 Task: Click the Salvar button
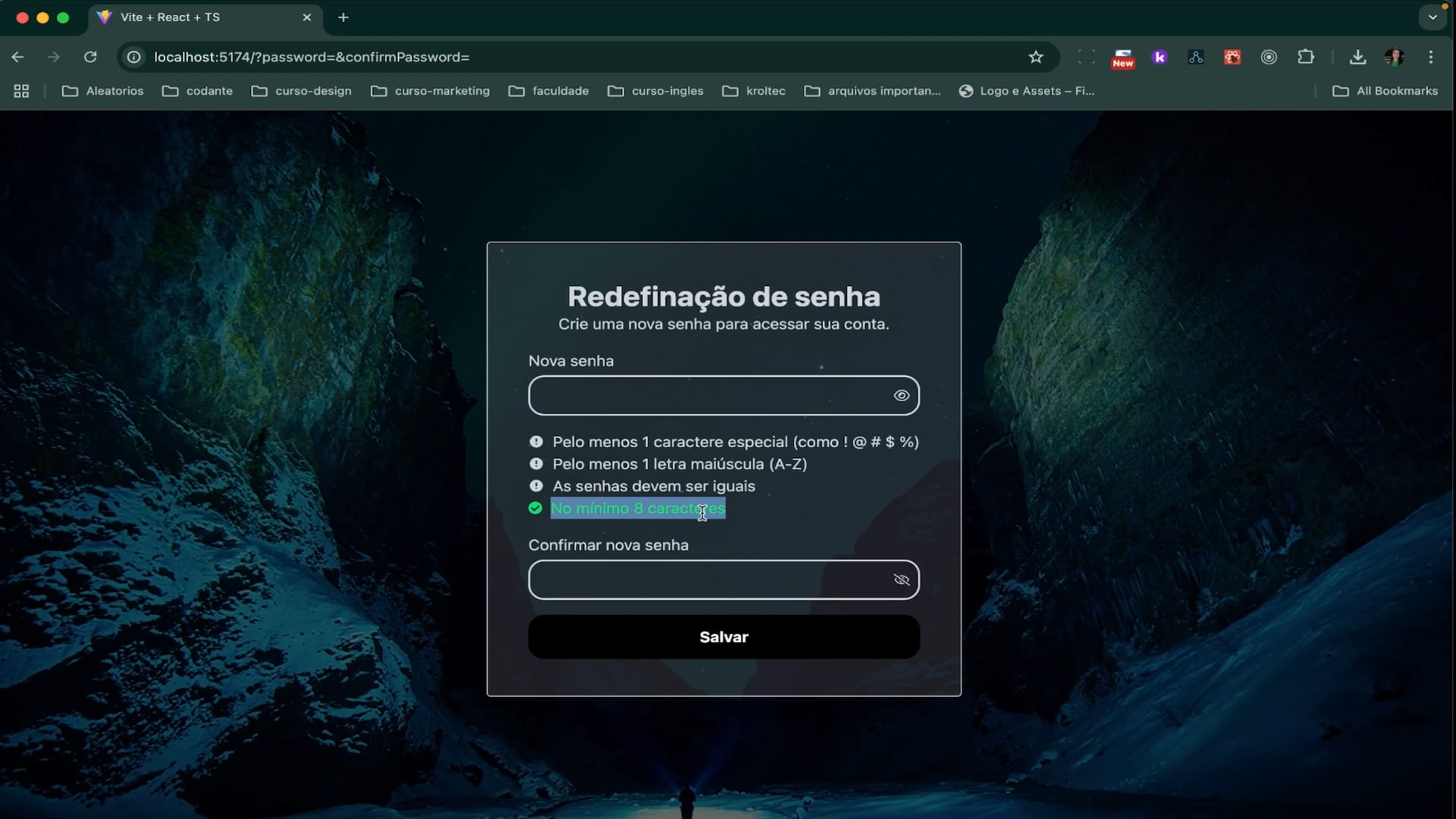(x=723, y=637)
